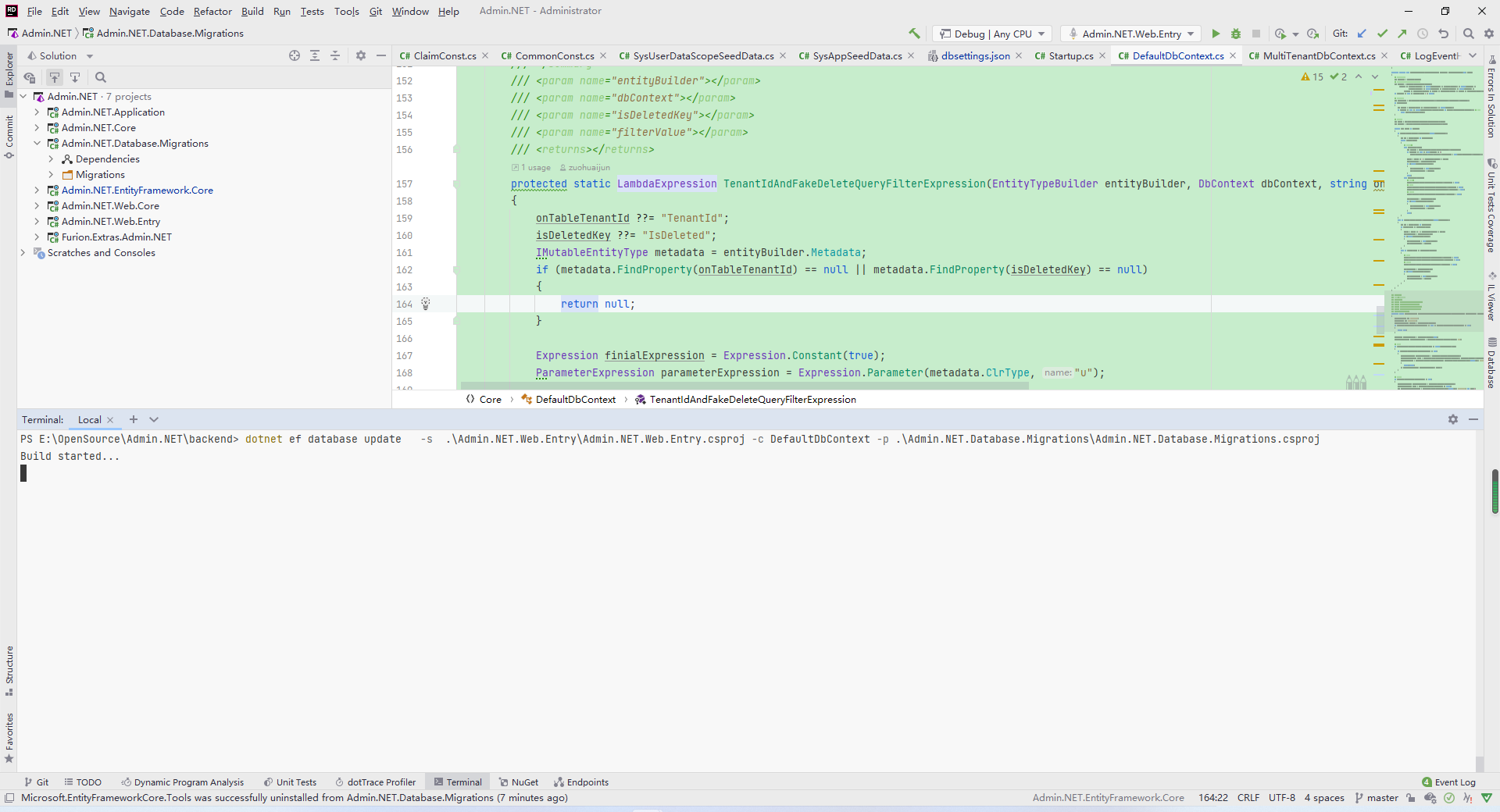Collapse all nodes in Solution explorer
The width and height of the screenshot is (1500, 812).
(x=334, y=55)
